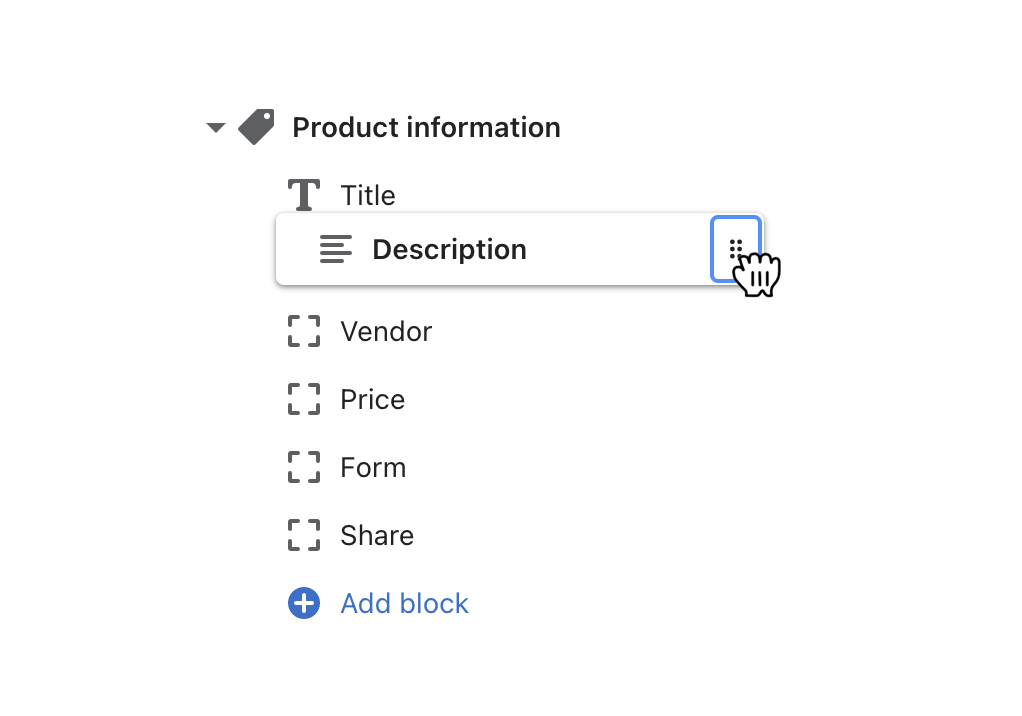This screenshot has width=1022, height=716.
Task: Click the Add block link text
Action: pos(404,604)
